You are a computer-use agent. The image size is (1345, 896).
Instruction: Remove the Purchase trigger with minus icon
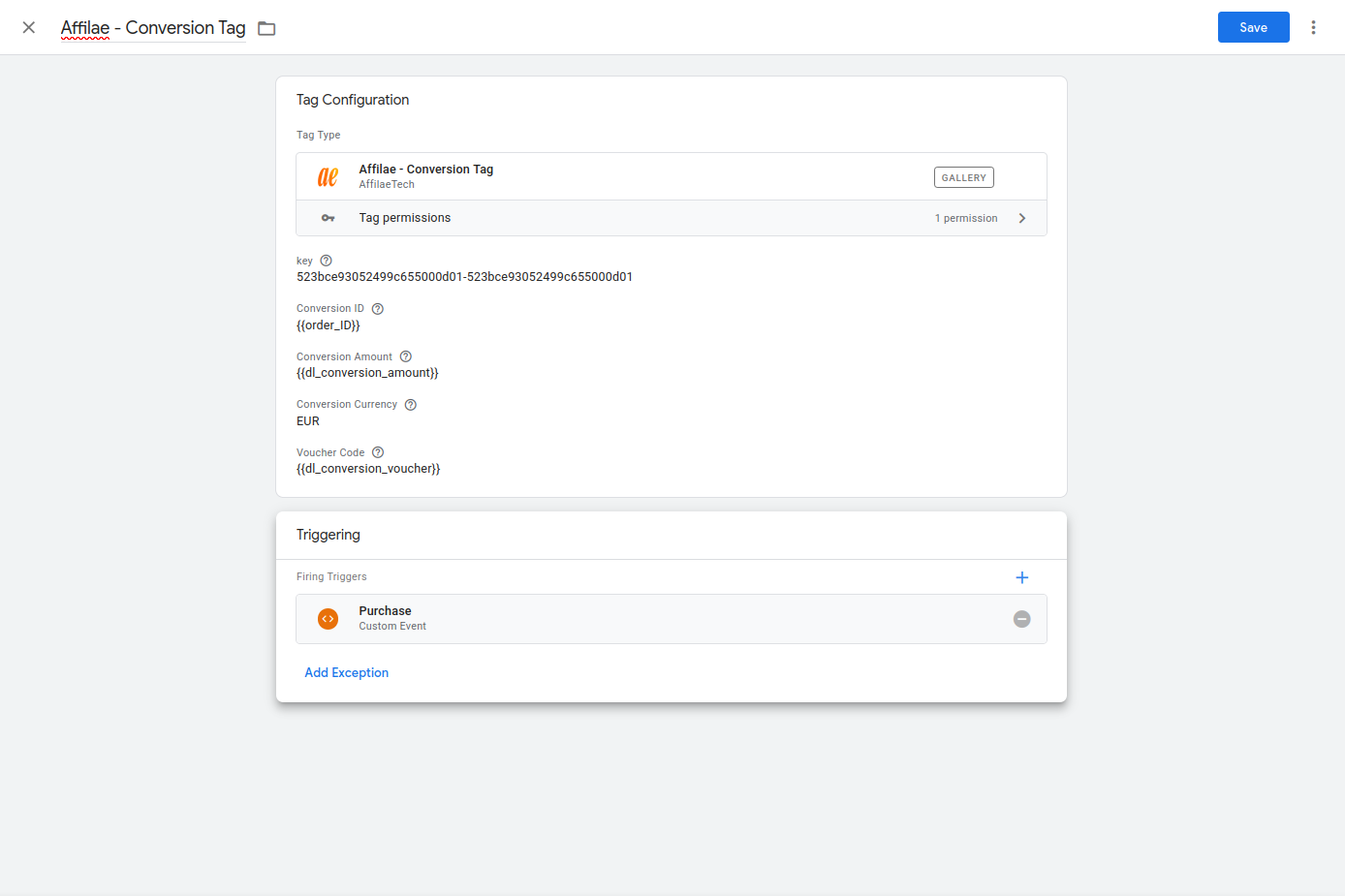coord(1021,619)
